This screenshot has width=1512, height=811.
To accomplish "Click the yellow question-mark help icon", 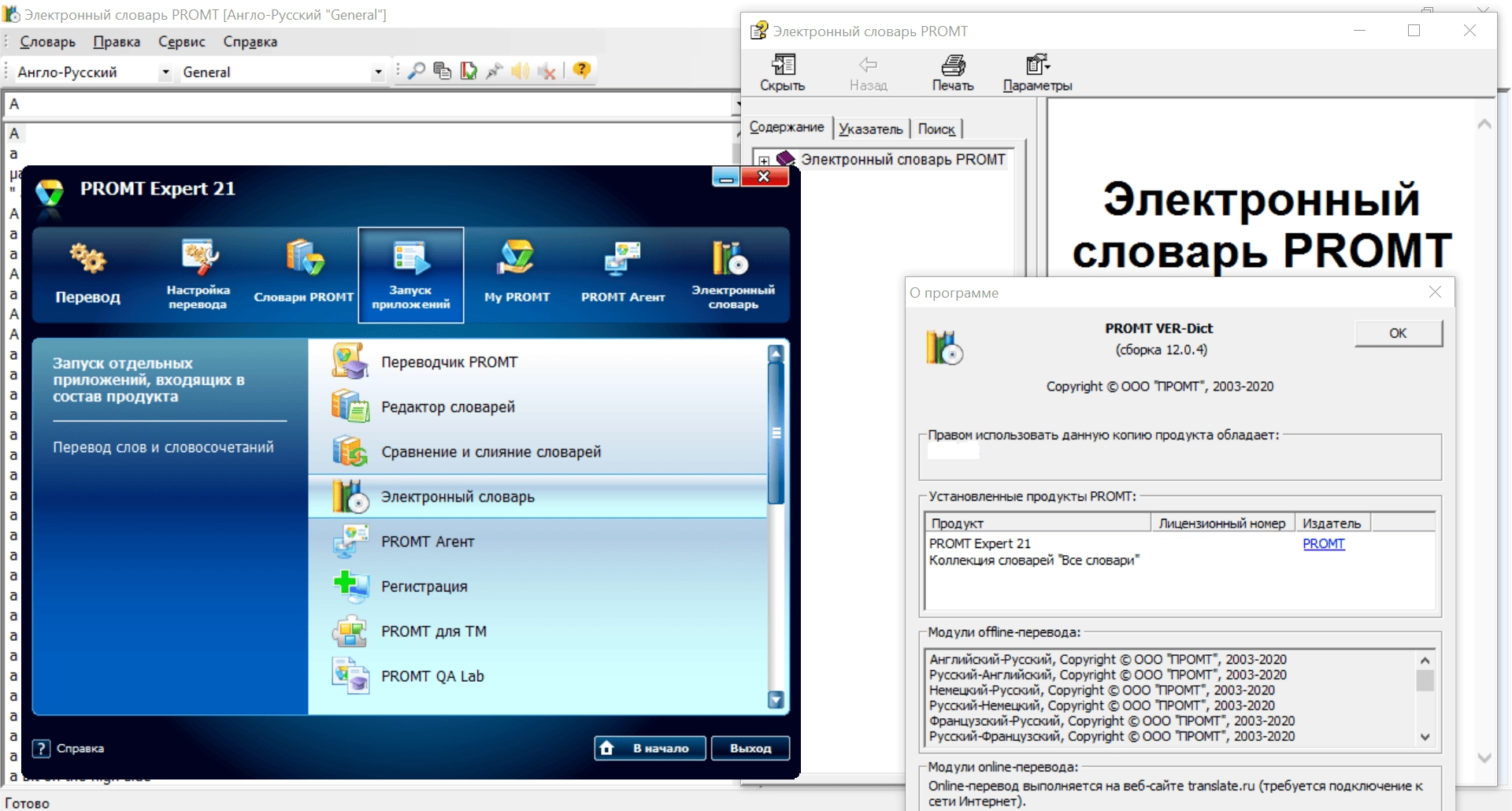I will (x=581, y=70).
